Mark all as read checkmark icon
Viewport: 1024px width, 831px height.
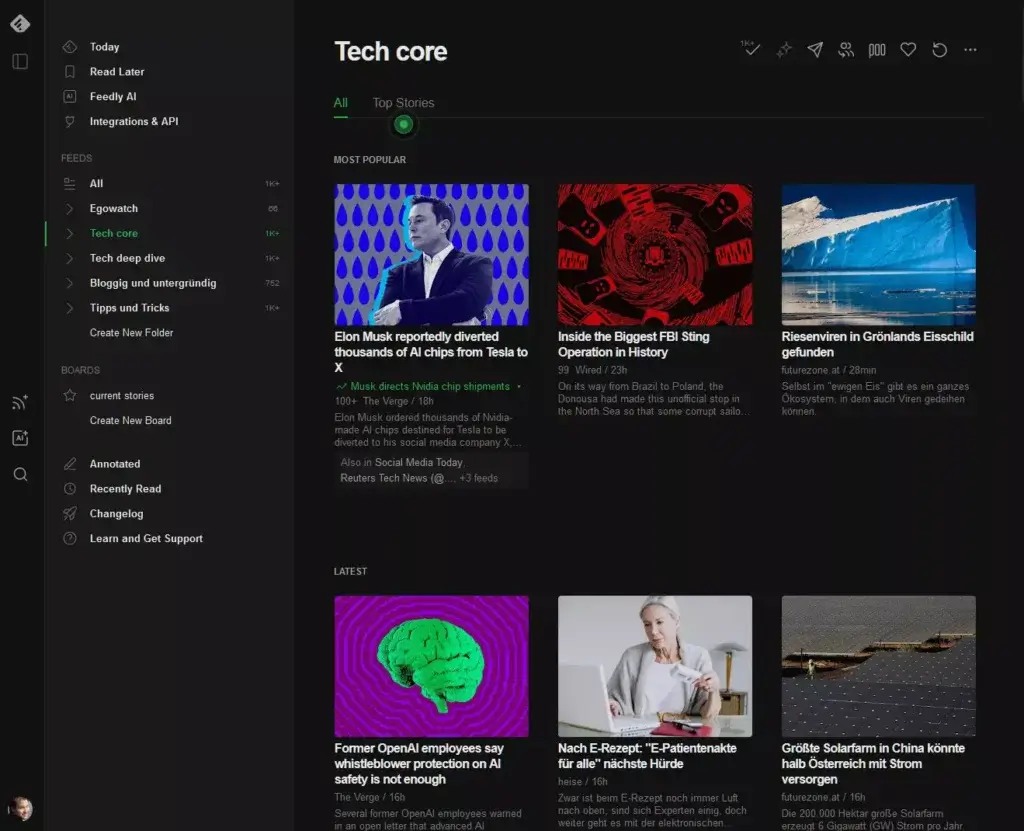point(751,49)
